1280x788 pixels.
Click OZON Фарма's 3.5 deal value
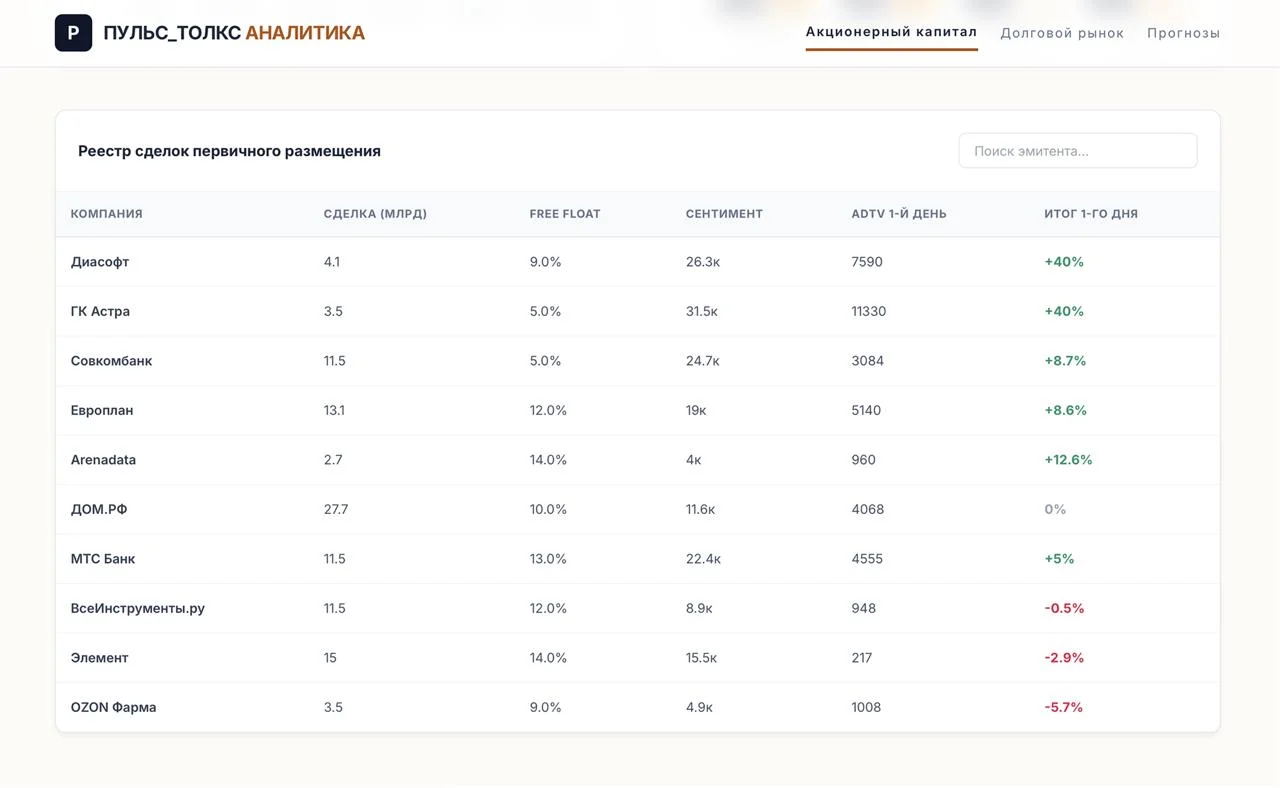[333, 707]
